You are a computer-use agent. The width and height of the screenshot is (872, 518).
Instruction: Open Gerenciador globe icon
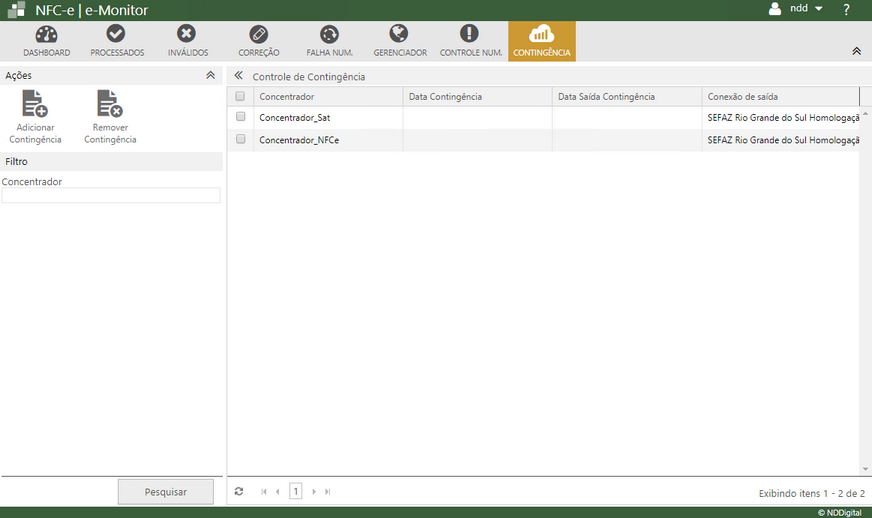399,35
